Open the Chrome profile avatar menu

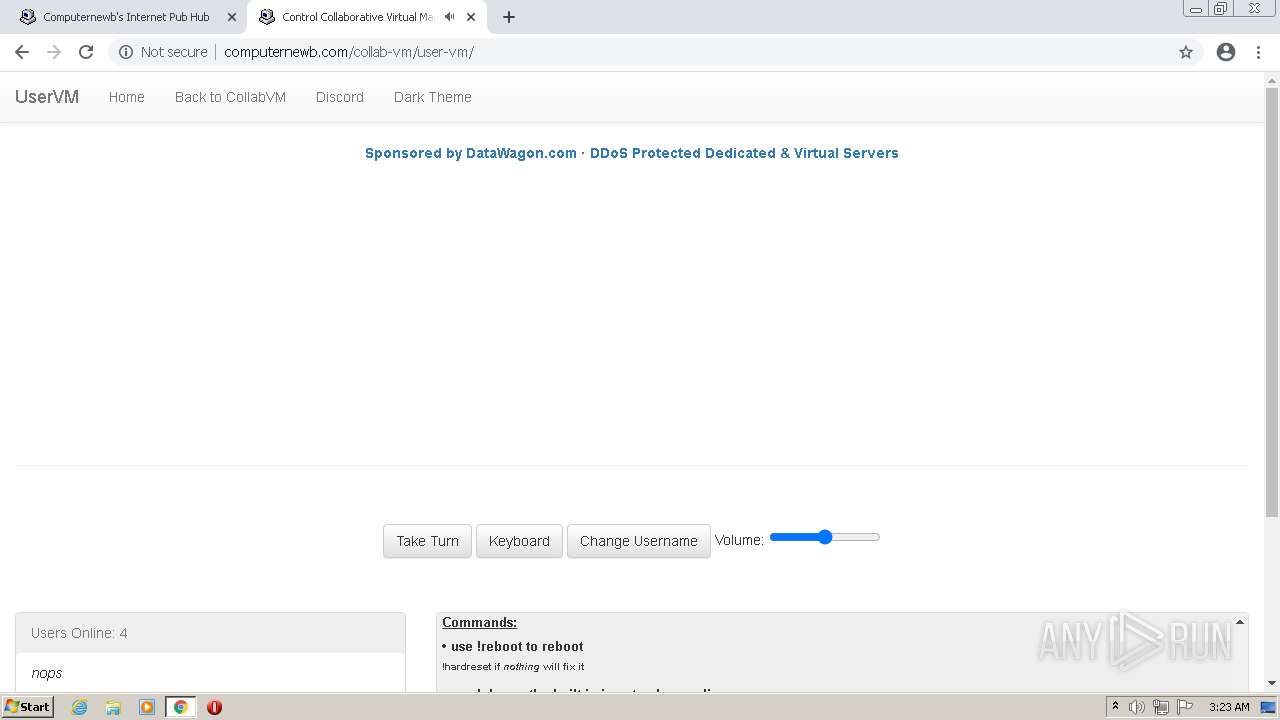click(1226, 52)
